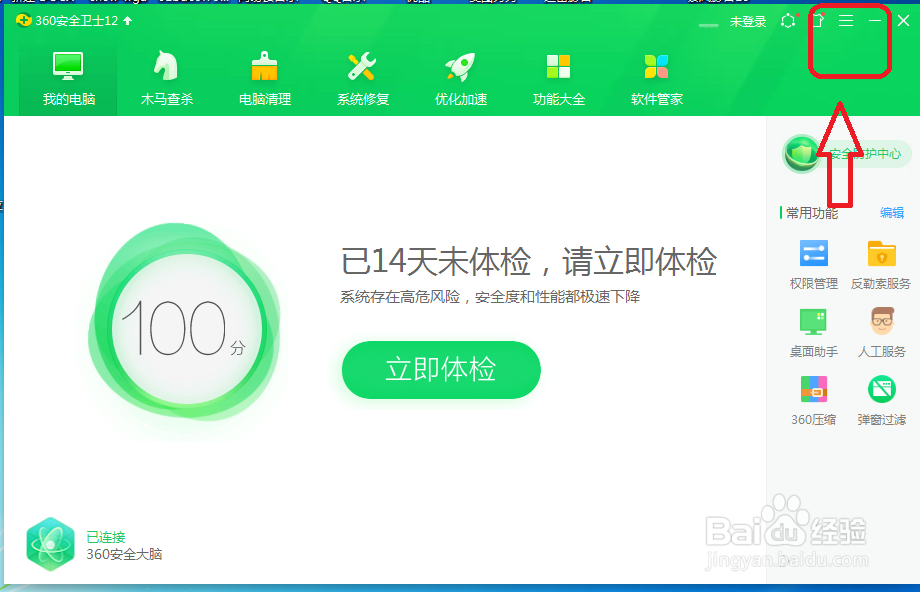
Task: Launch 360压缩
Action: coord(813,401)
